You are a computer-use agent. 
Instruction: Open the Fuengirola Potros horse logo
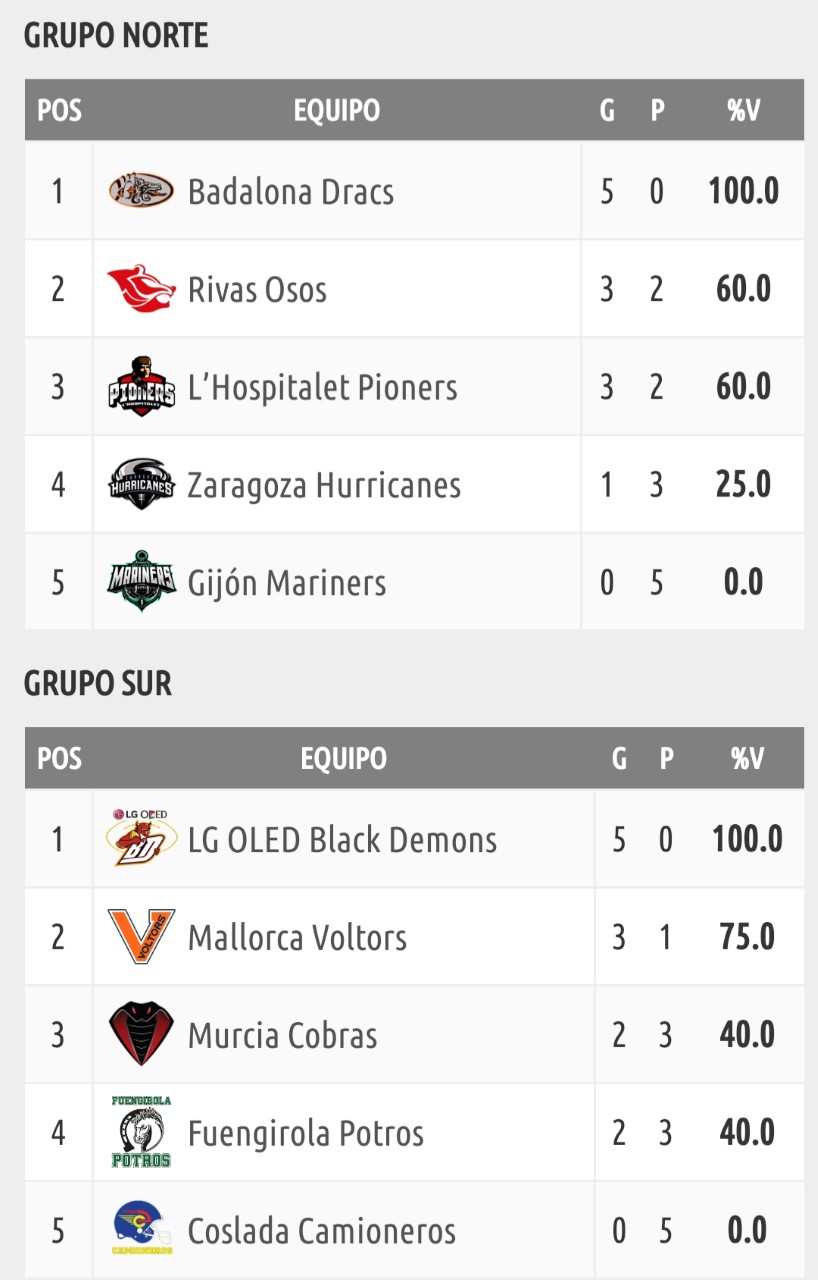142,1132
